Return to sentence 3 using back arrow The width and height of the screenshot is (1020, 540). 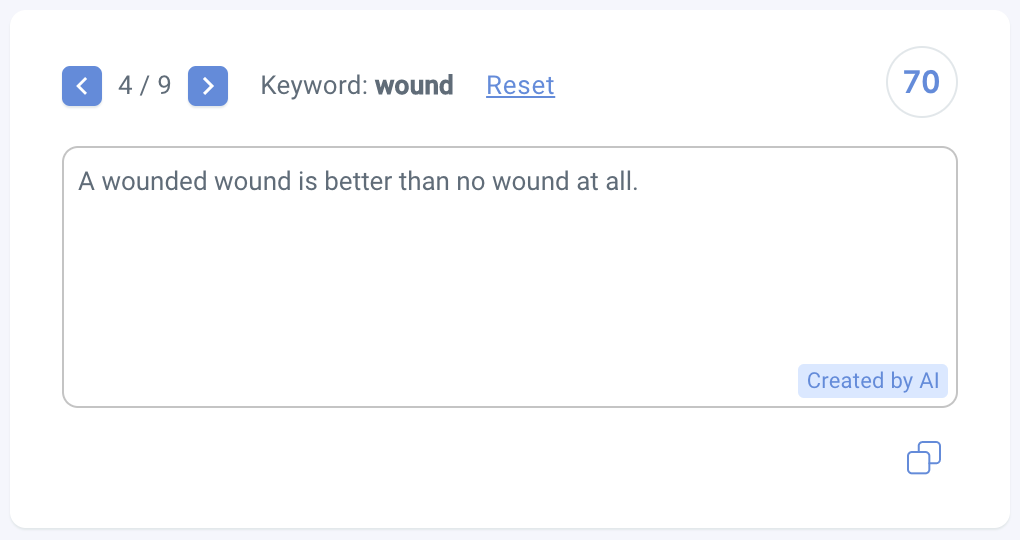pos(82,86)
